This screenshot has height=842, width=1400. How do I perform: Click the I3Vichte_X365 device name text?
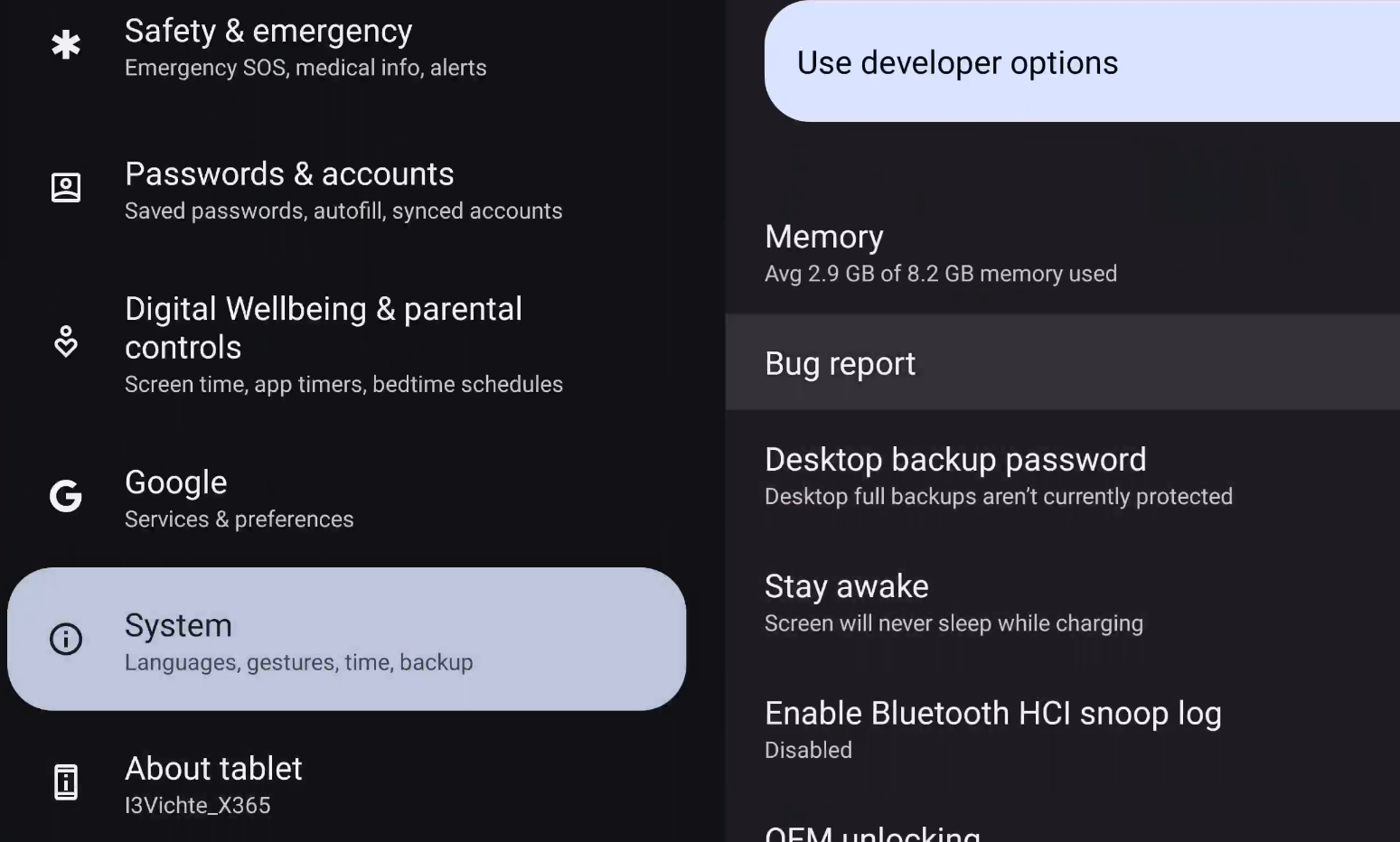pyautogui.click(x=198, y=806)
